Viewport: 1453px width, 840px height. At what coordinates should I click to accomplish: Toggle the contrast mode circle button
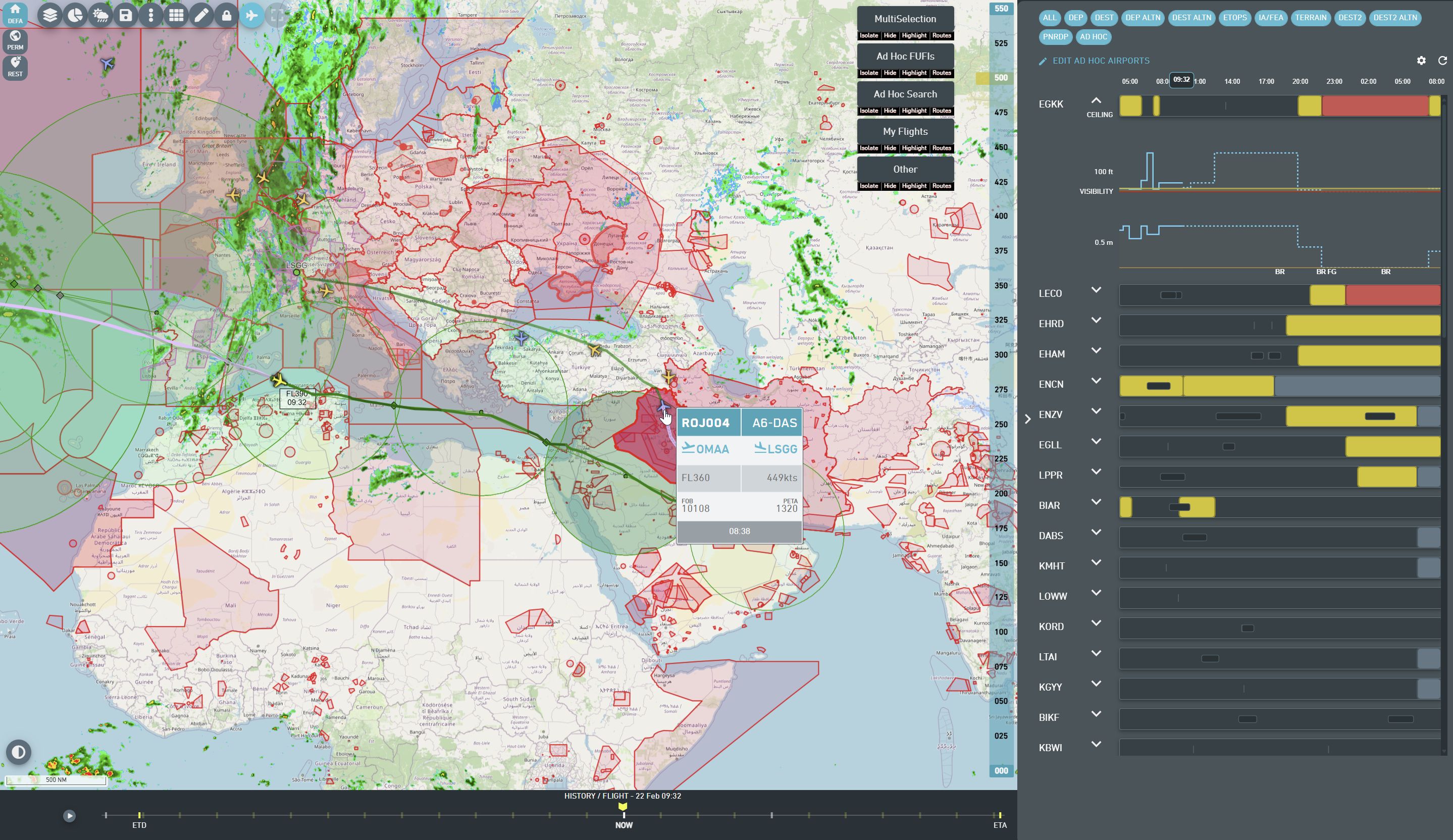(x=19, y=752)
